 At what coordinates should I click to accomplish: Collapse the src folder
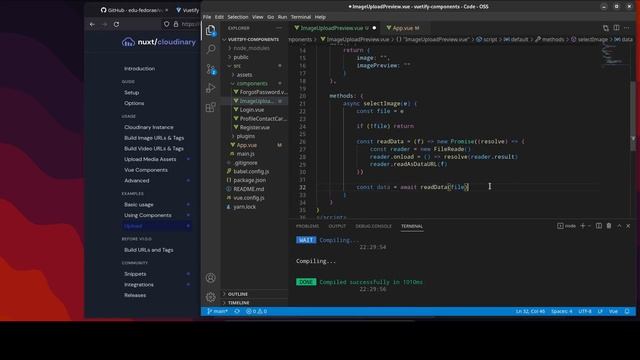(x=237, y=66)
